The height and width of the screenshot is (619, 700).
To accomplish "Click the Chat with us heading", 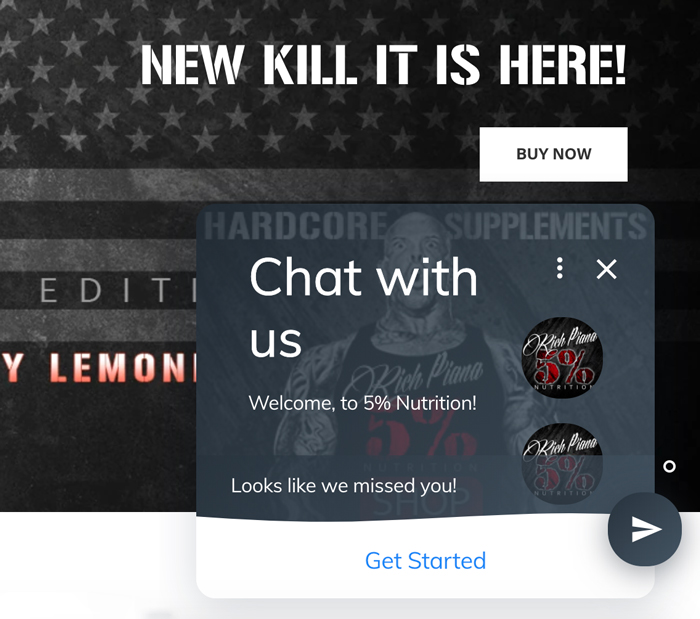I will [363, 308].
